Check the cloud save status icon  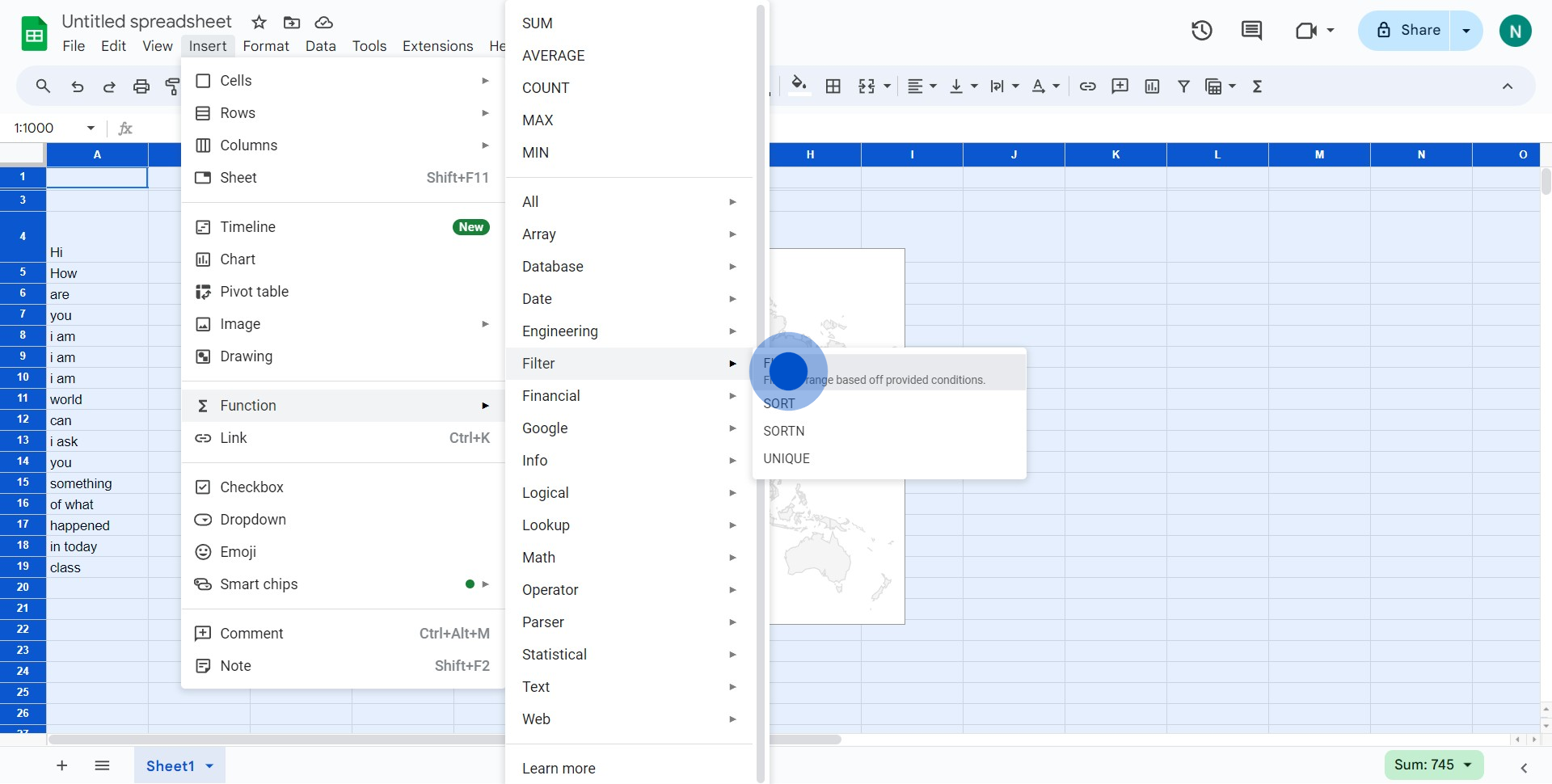pos(323,22)
